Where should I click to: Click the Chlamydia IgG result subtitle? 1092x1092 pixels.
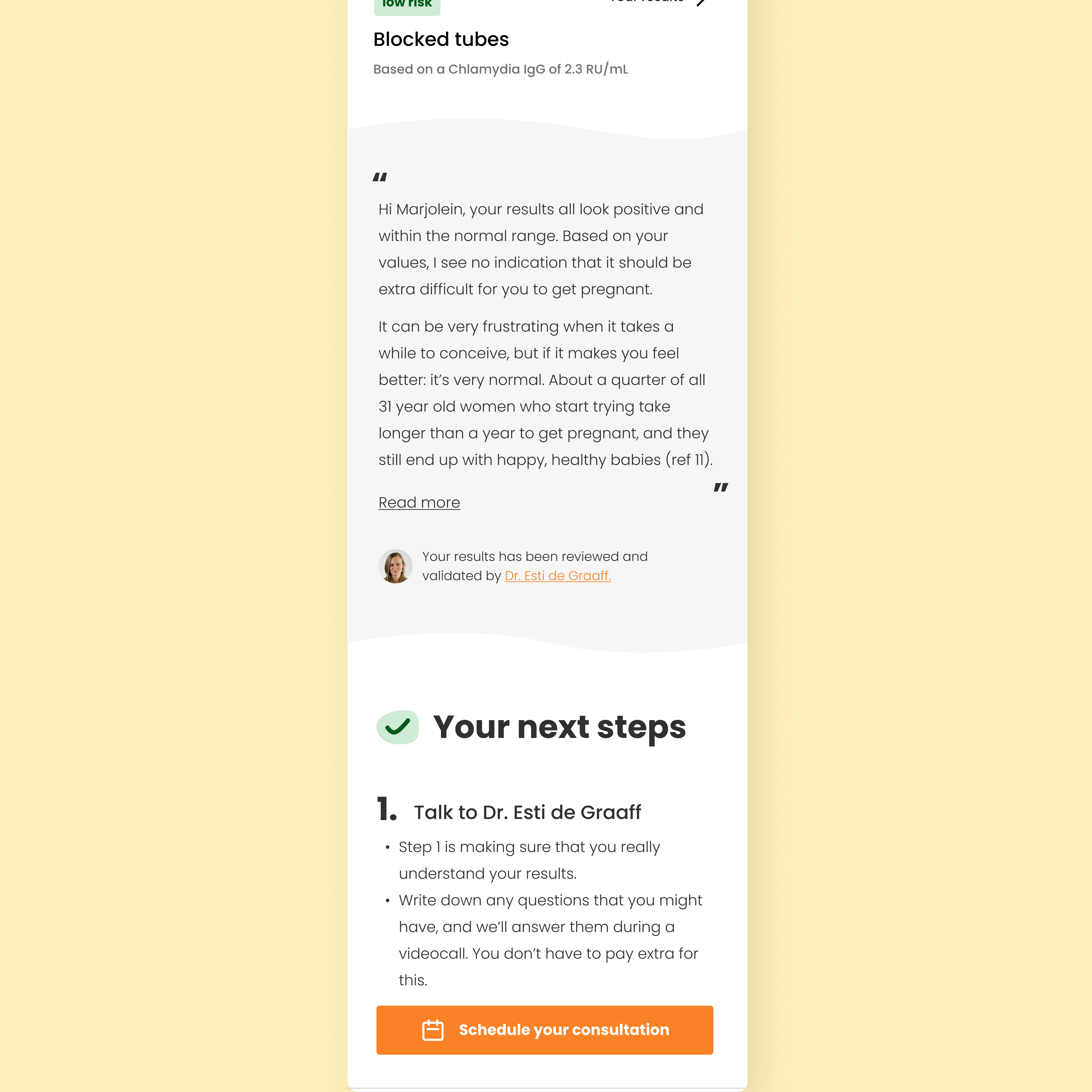click(501, 69)
